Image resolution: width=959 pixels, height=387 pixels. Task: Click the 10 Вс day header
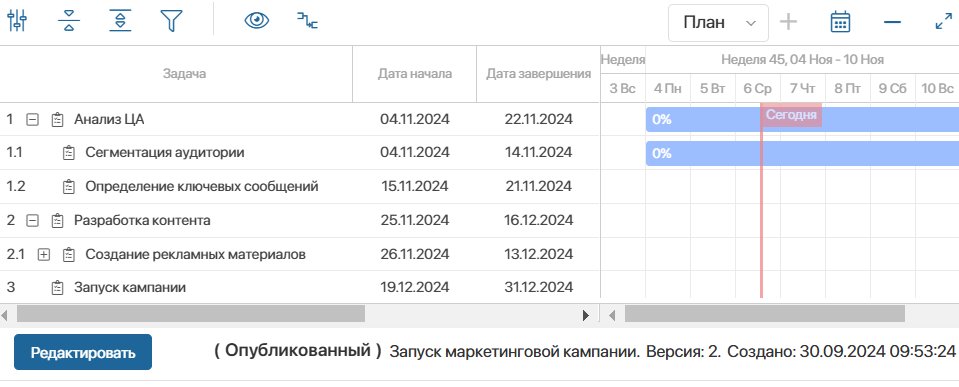(x=938, y=89)
